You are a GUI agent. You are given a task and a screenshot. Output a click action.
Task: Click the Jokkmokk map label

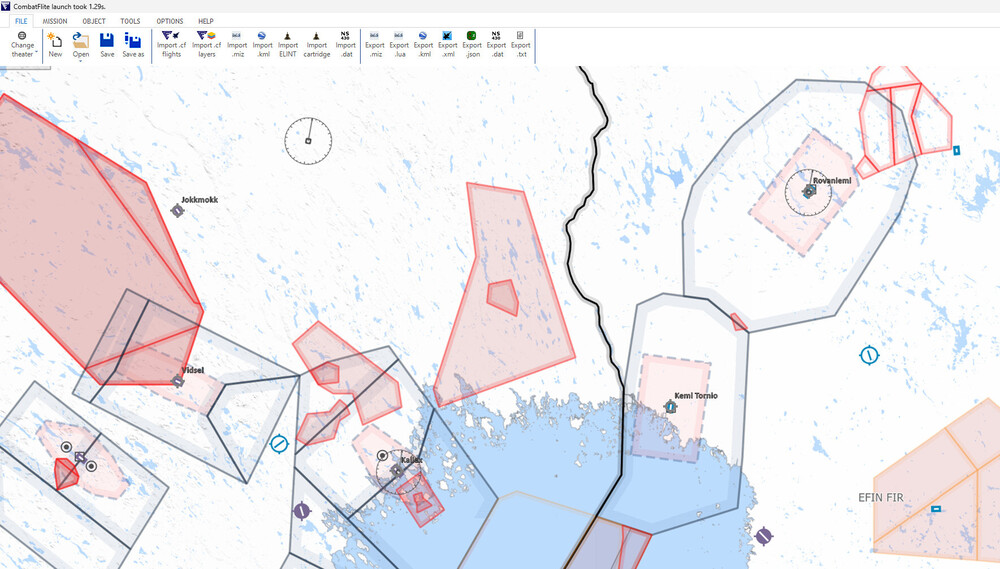(200, 200)
